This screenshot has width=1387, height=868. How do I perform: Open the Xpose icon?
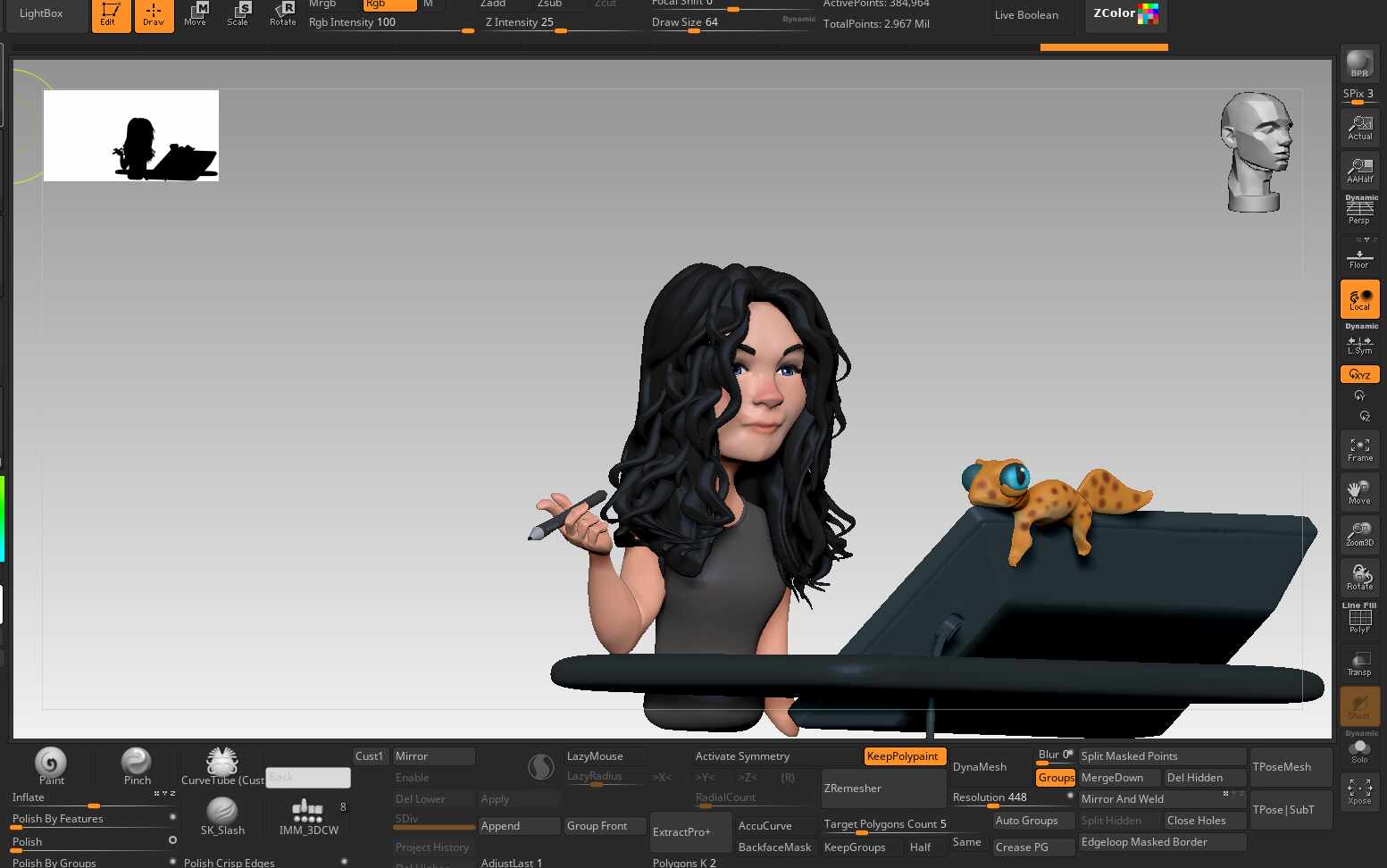1359,791
